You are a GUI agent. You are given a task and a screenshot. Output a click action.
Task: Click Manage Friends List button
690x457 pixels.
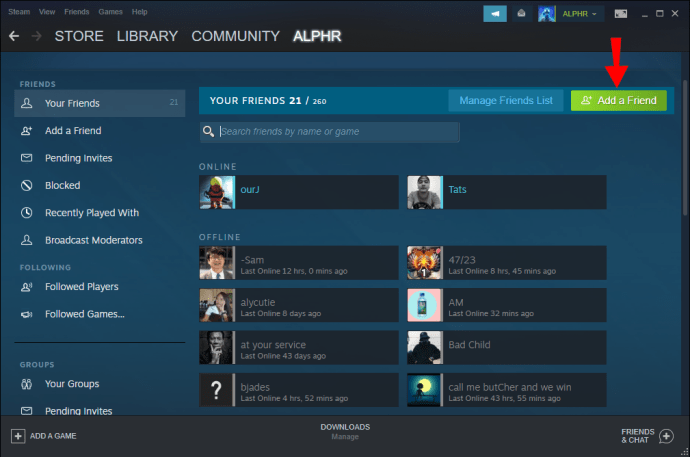506,101
